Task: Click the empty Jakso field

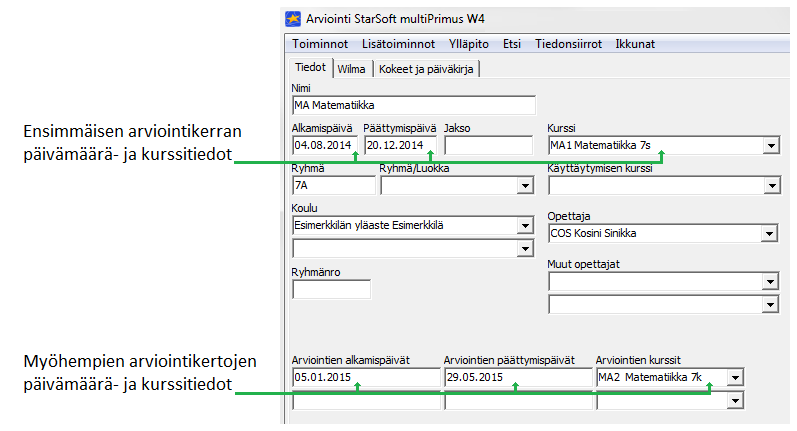Action: point(488,145)
